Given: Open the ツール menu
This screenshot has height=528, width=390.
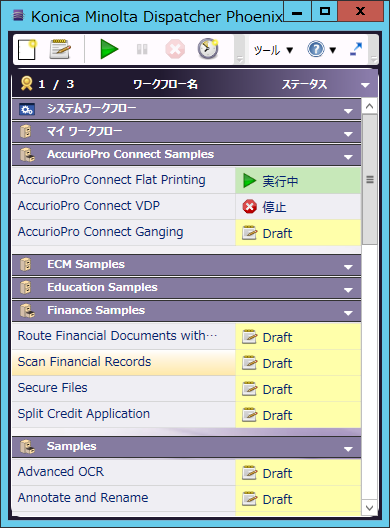Looking at the screenshot, I should click(273, 50).
